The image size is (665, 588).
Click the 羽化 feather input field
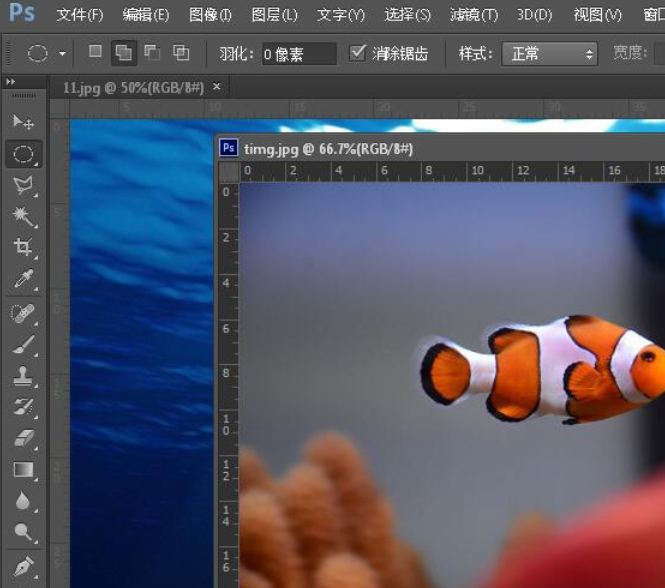[x=299, y=54]
